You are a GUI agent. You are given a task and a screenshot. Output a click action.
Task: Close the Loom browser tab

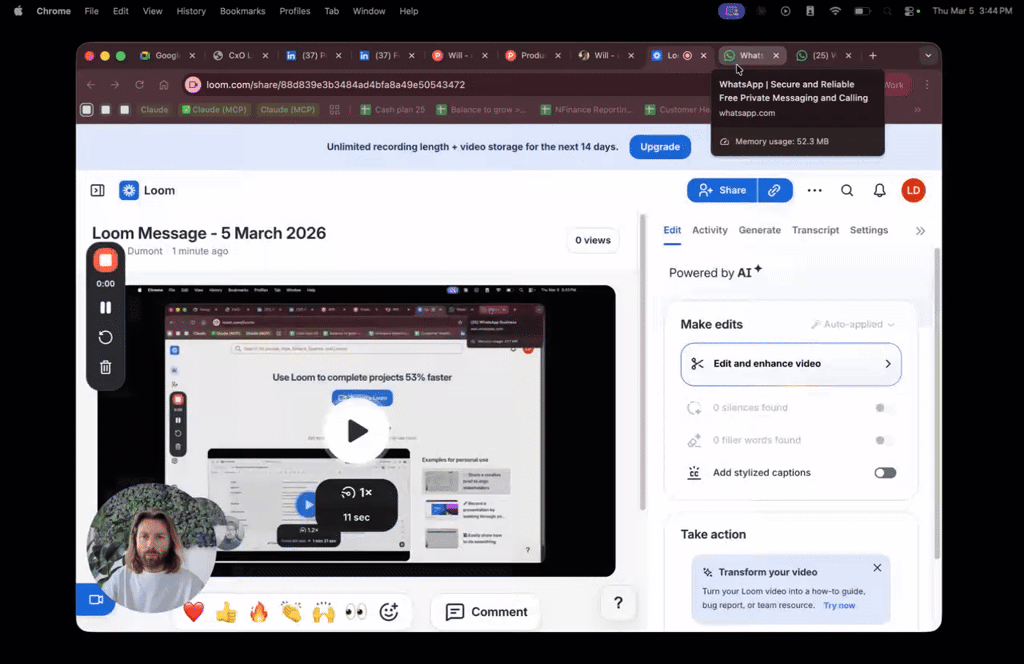[x=703, y=55]
